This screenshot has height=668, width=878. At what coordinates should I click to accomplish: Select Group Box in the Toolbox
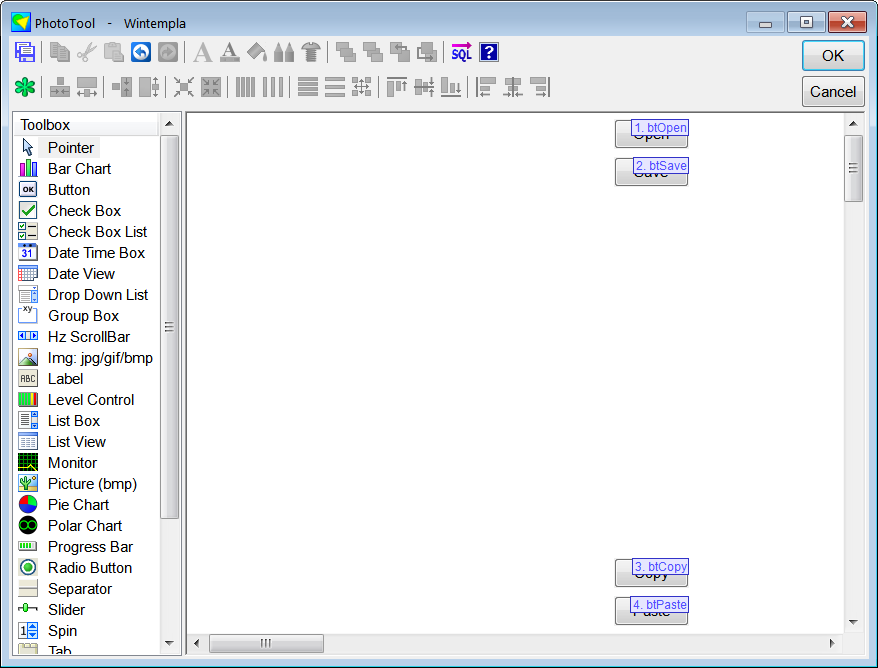tap(83, 316)
